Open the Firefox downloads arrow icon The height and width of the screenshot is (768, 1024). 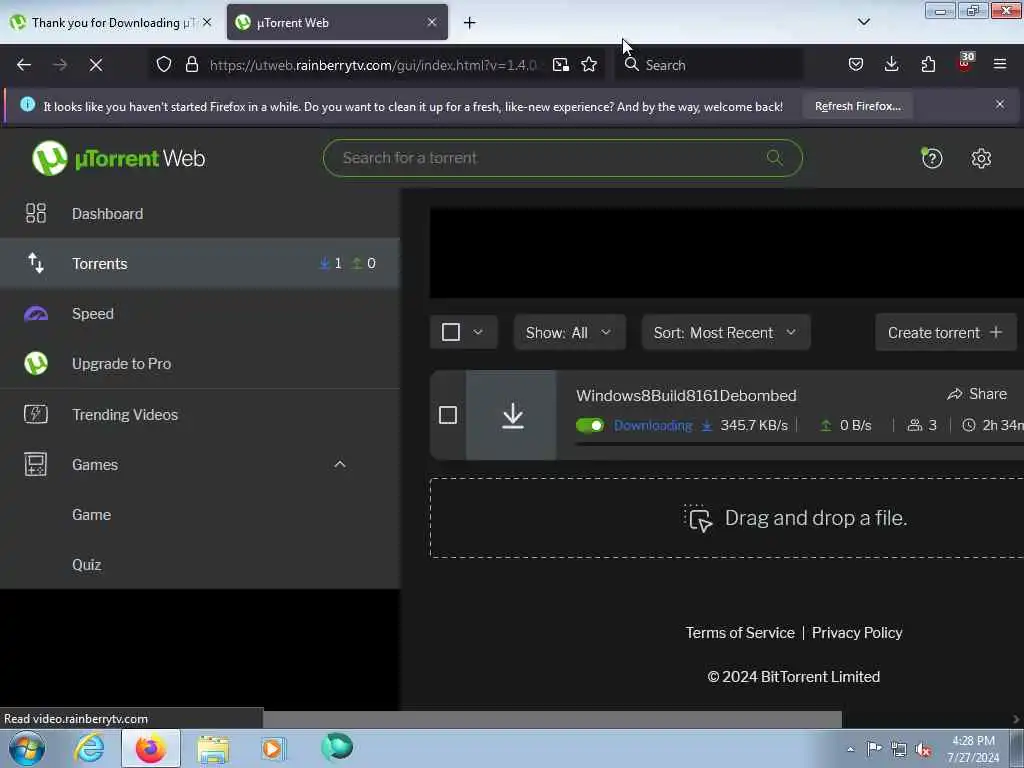(x=891, y=64)
